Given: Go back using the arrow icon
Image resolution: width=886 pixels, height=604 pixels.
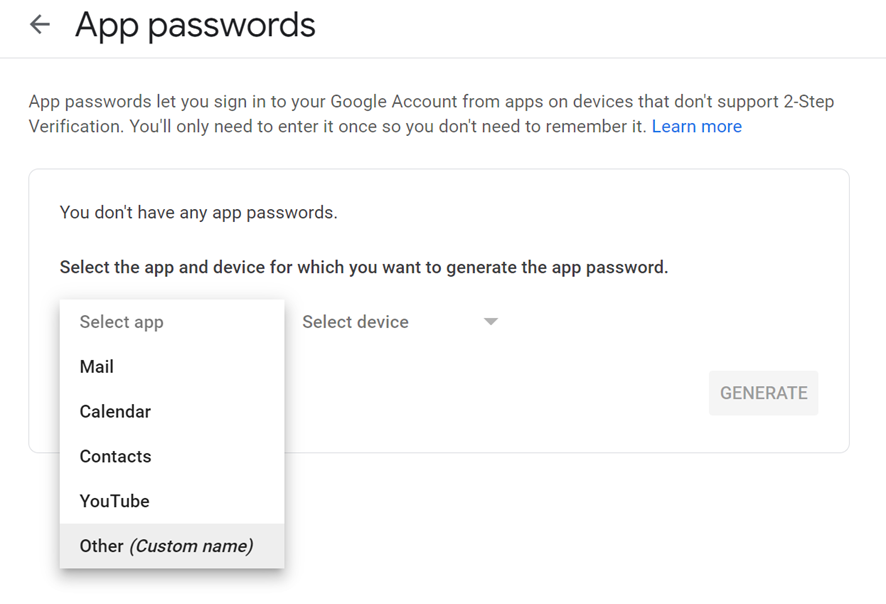Looking at the screenshot, I should pyautogui.click(x=40, y=25).
